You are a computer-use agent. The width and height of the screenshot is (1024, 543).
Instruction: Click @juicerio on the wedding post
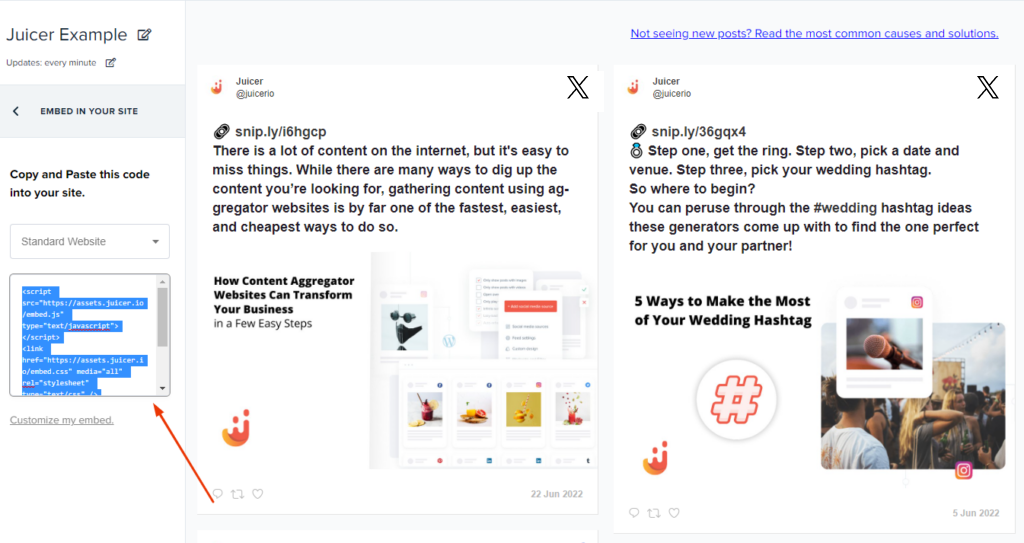point(671,93)
